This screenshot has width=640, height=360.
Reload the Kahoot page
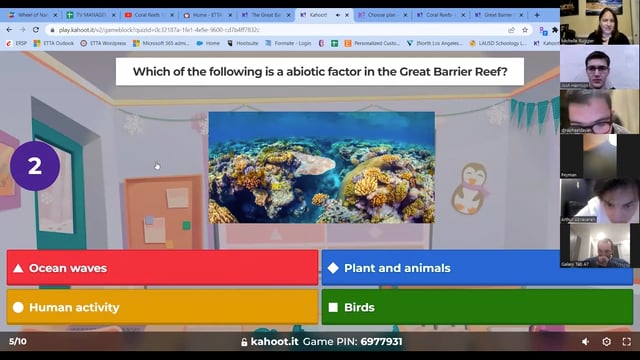36,30
